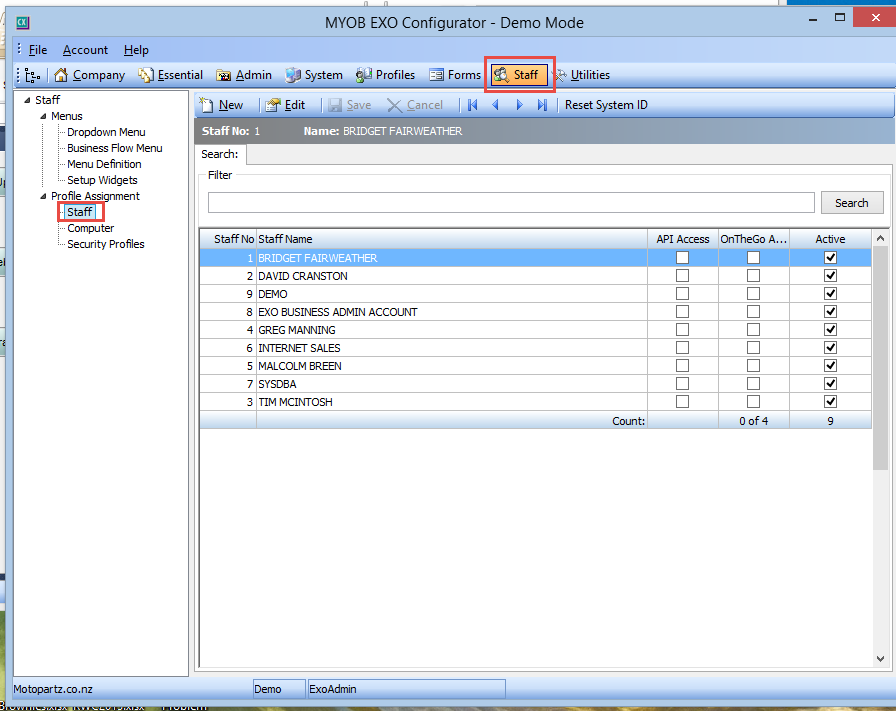Sort by the Staff No column header
The image size is (896, 711).
tap(228, 239)
